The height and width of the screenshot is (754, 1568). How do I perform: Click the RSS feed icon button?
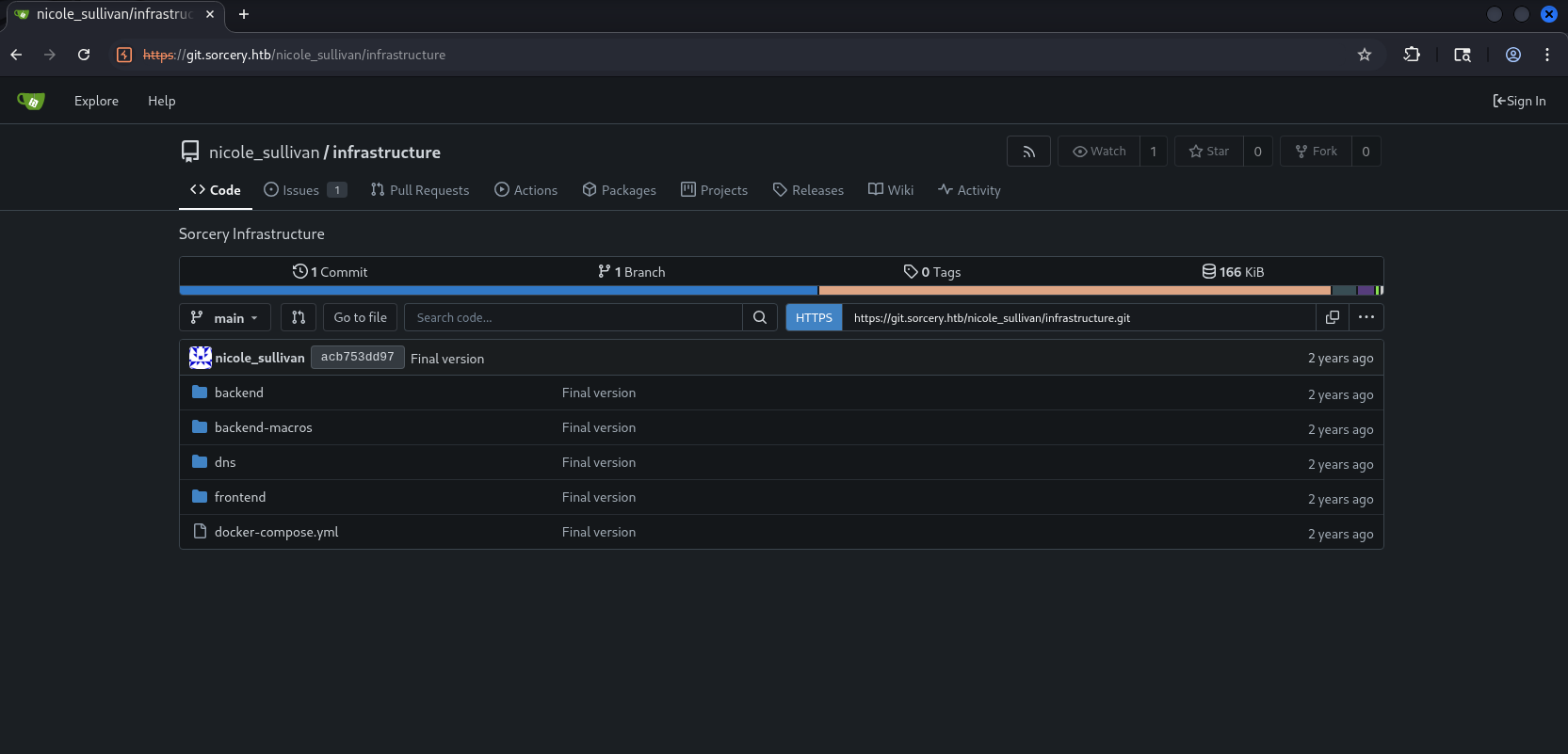point(1028,152)
